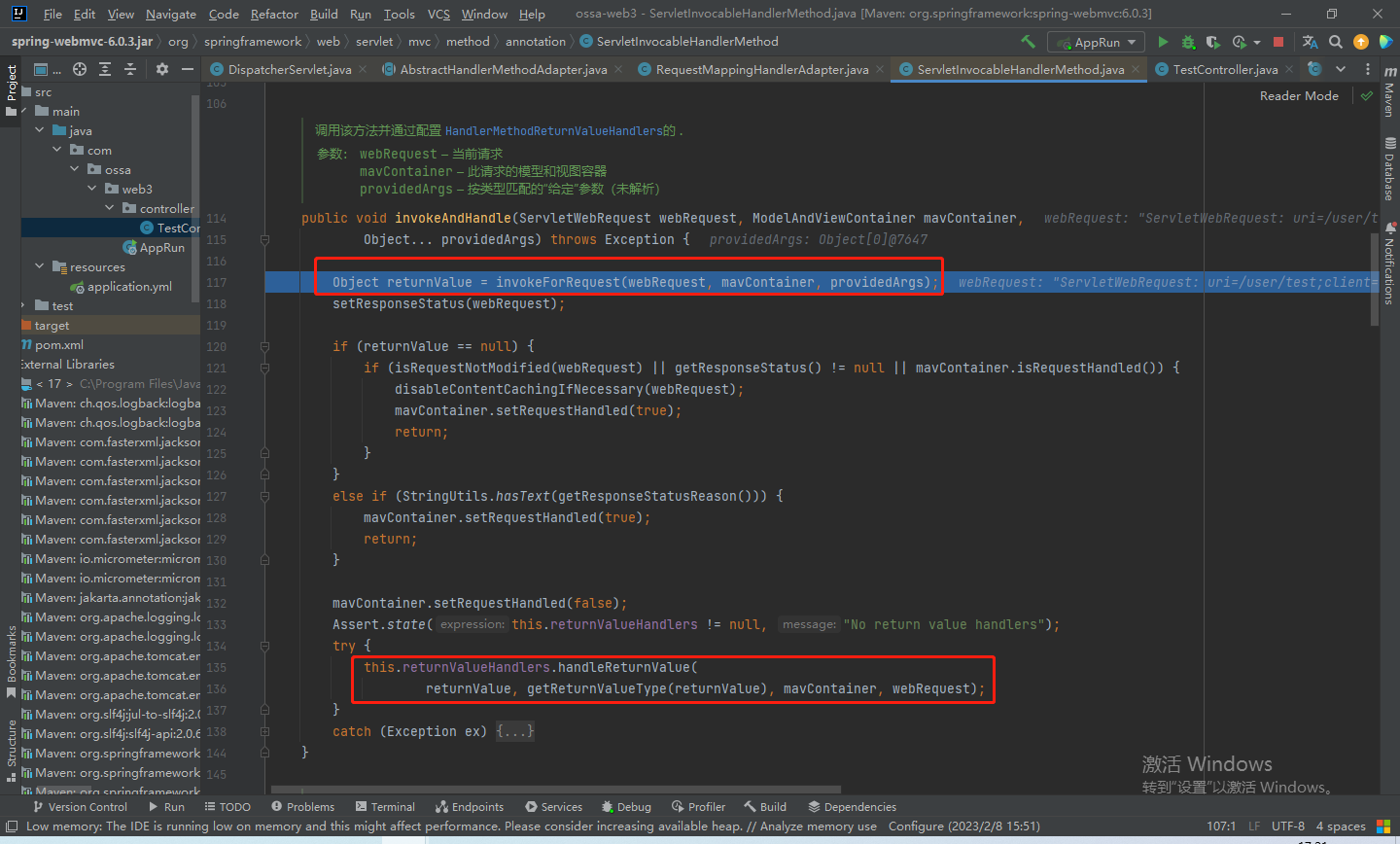The width and height of the screenshot is (1400, 844).
Task: Open the Endpoints tool tab
Action: (470, 807)
